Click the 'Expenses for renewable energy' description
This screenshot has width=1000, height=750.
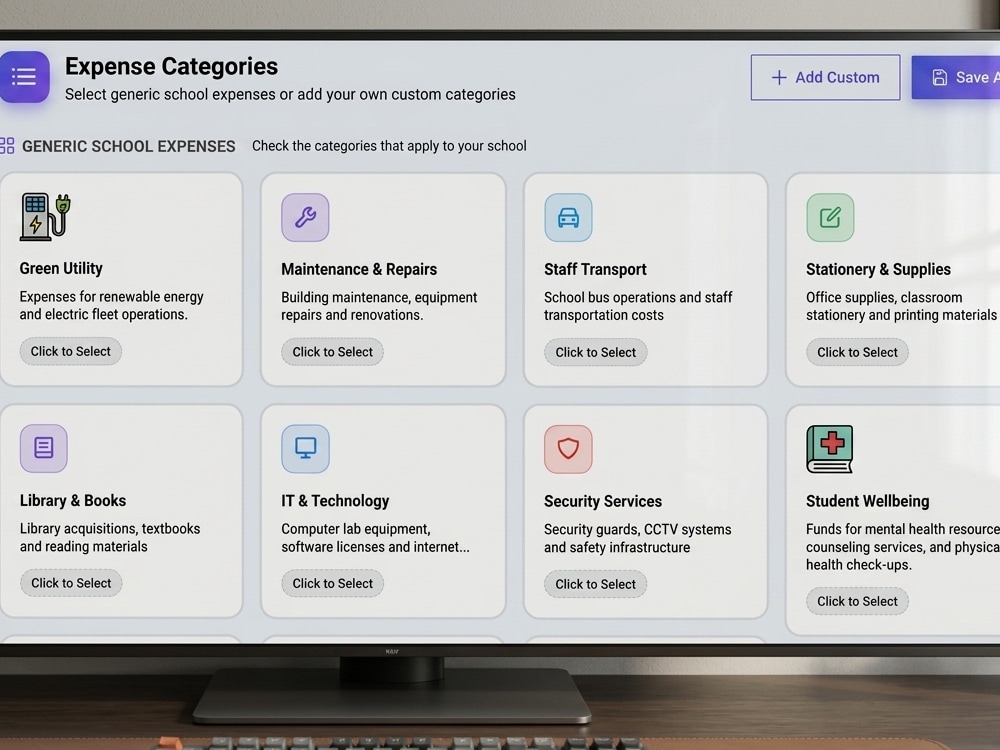point(112,305)
